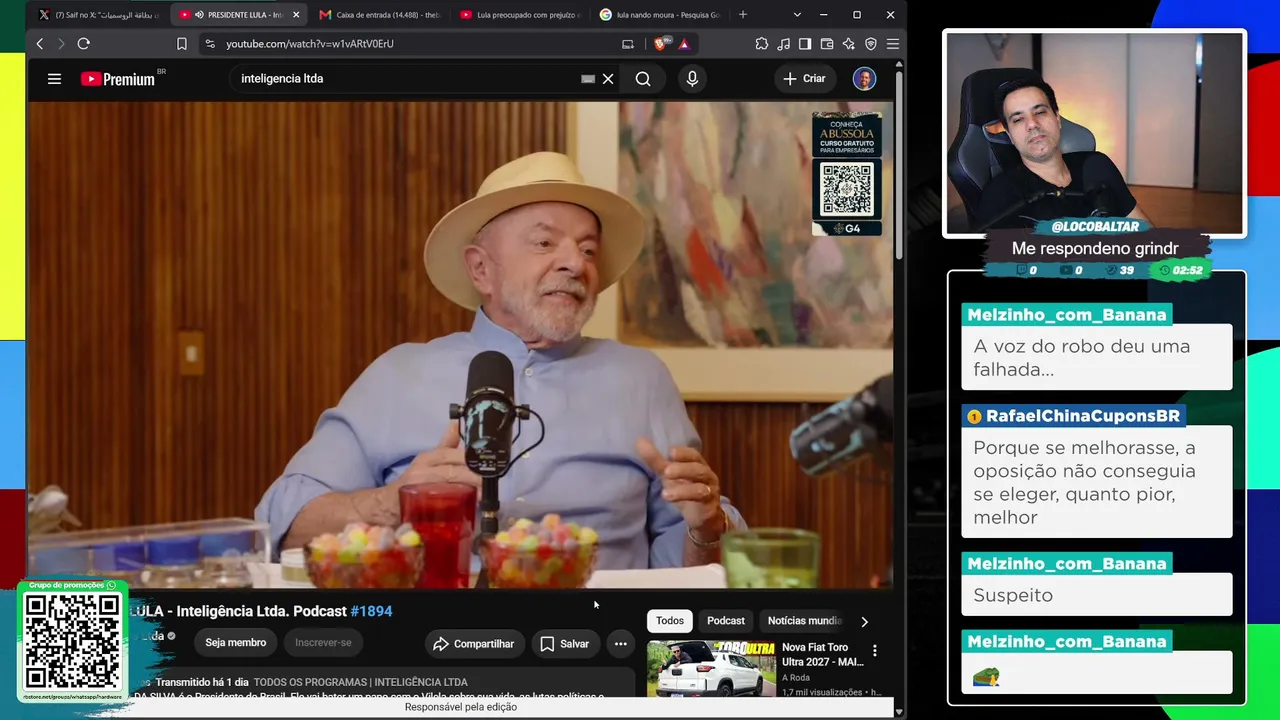Open a new browser tab
Viewport: 1280px width, 720px height.
coord(742,15)
